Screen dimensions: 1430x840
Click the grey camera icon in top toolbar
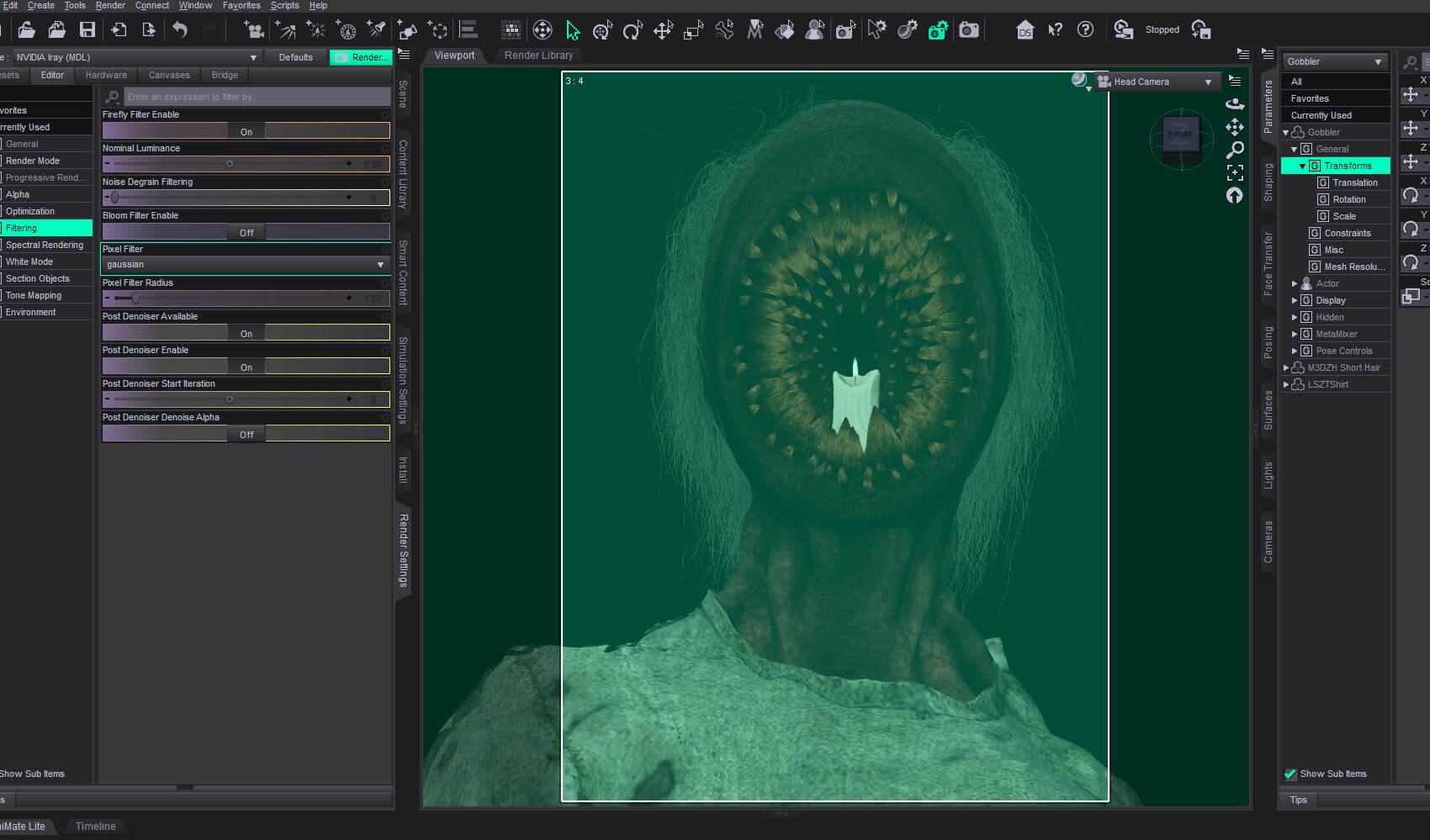click(x=969, y=30)
